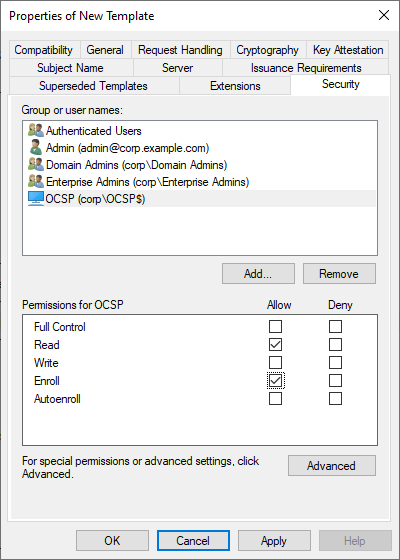400x560 pixels.
Task: Select the OCSP computer icon
Action: (36, 199)
